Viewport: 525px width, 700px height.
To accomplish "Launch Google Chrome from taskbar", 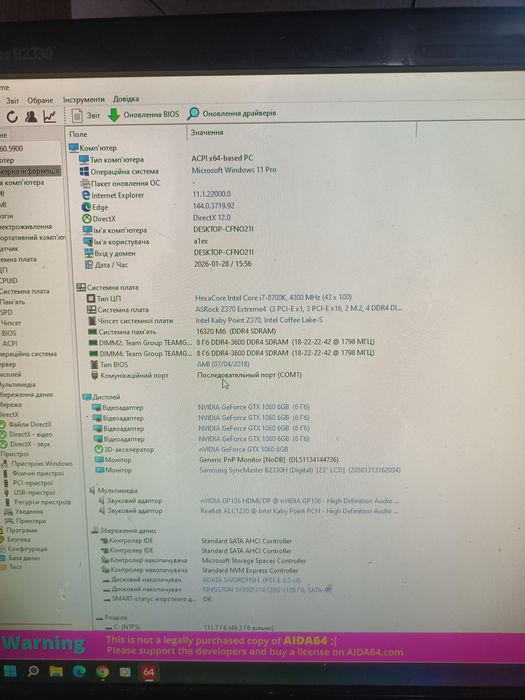I will click(102, 672).
